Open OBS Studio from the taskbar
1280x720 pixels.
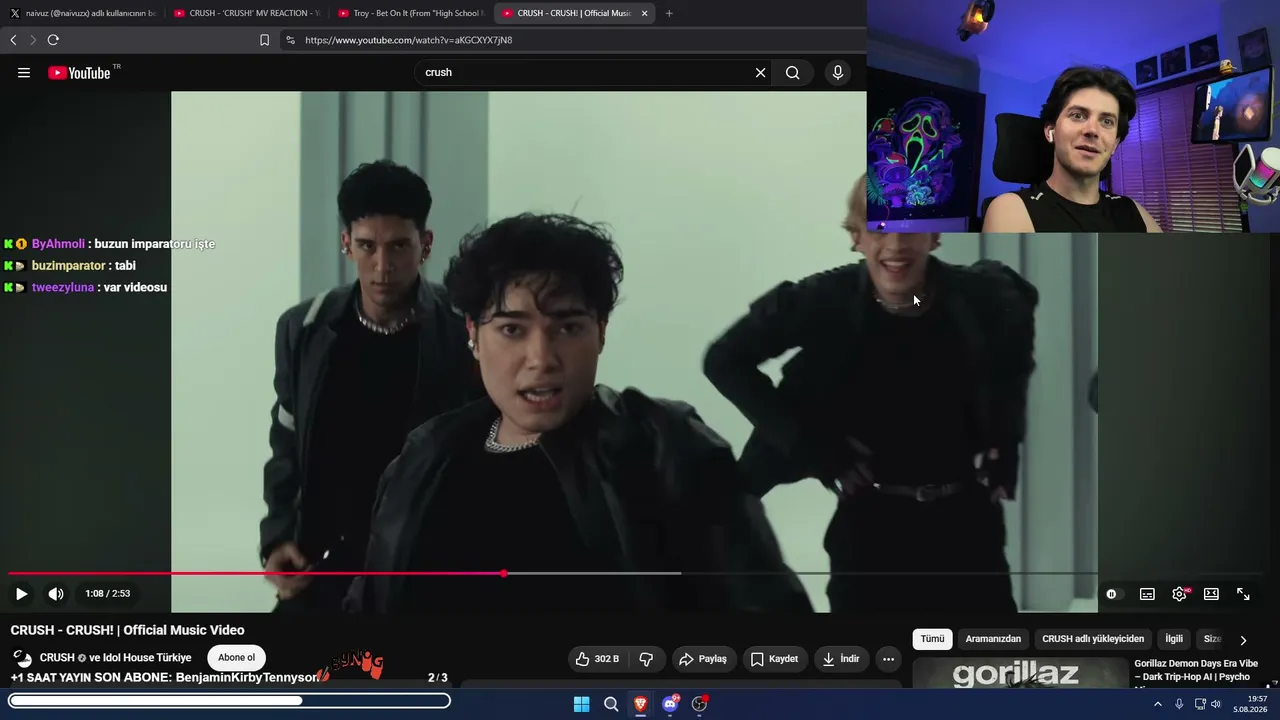point(699,704)
